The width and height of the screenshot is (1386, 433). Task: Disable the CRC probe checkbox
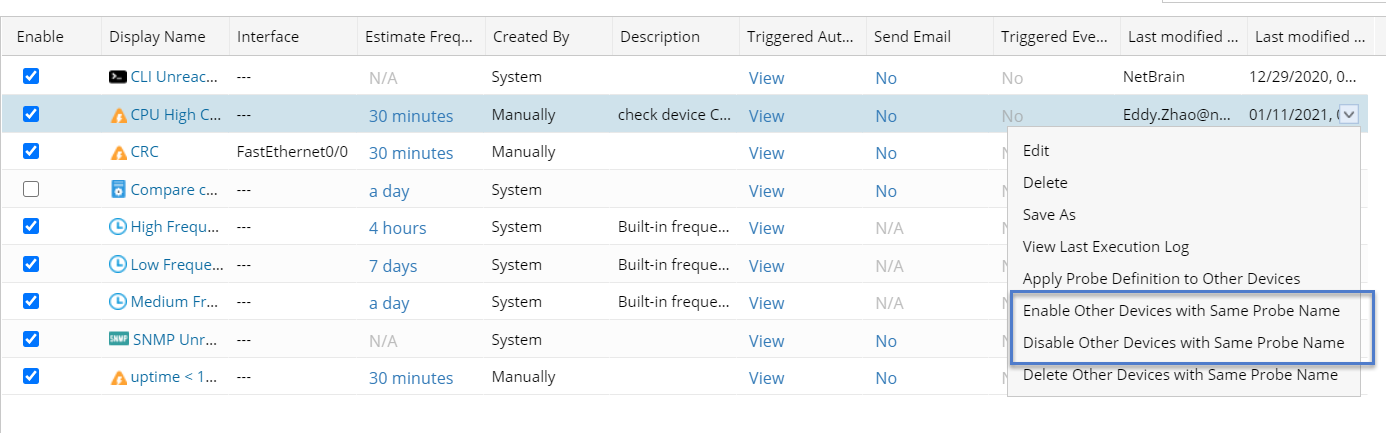[x=31, y=151]
